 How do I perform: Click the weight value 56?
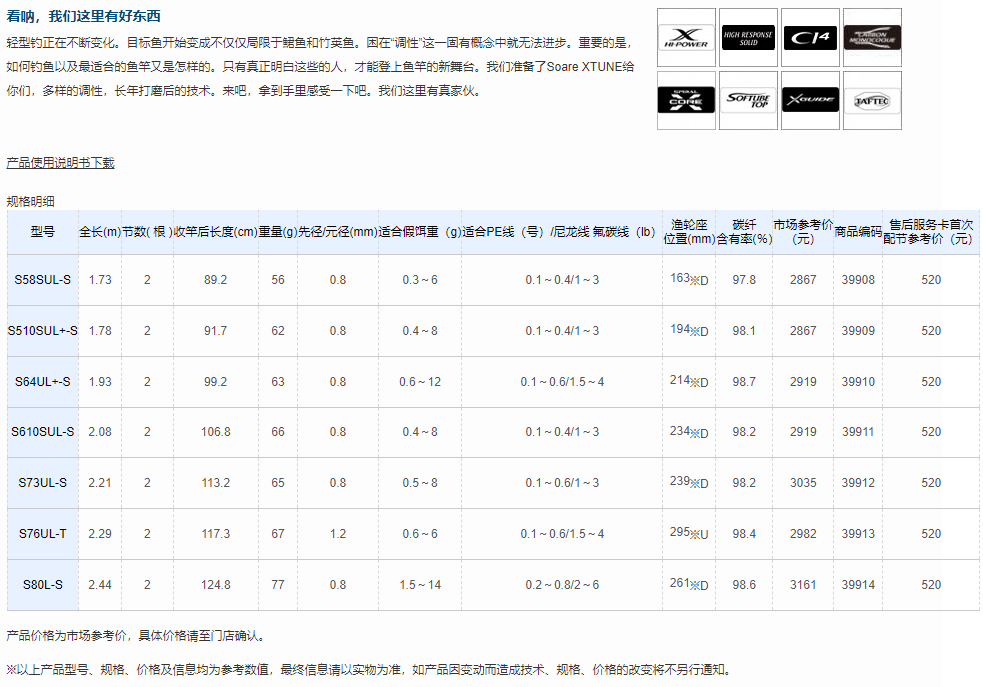tap(278, 280)
